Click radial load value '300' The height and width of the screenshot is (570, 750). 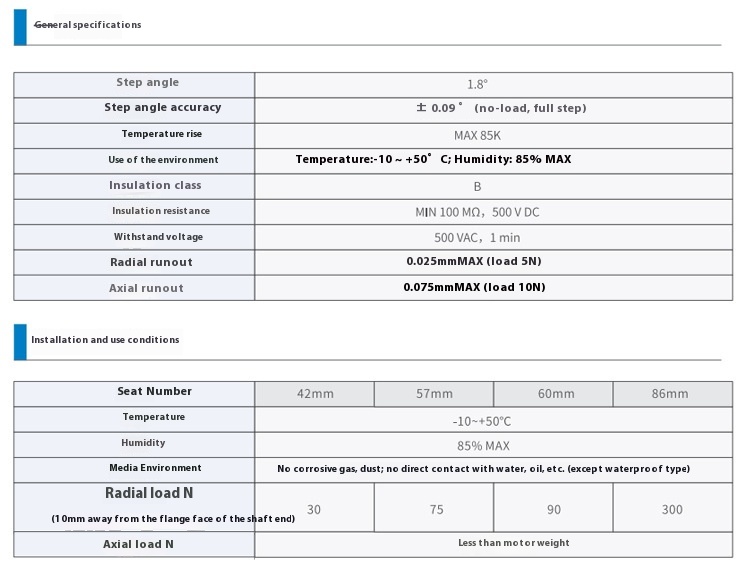point(672,510)
